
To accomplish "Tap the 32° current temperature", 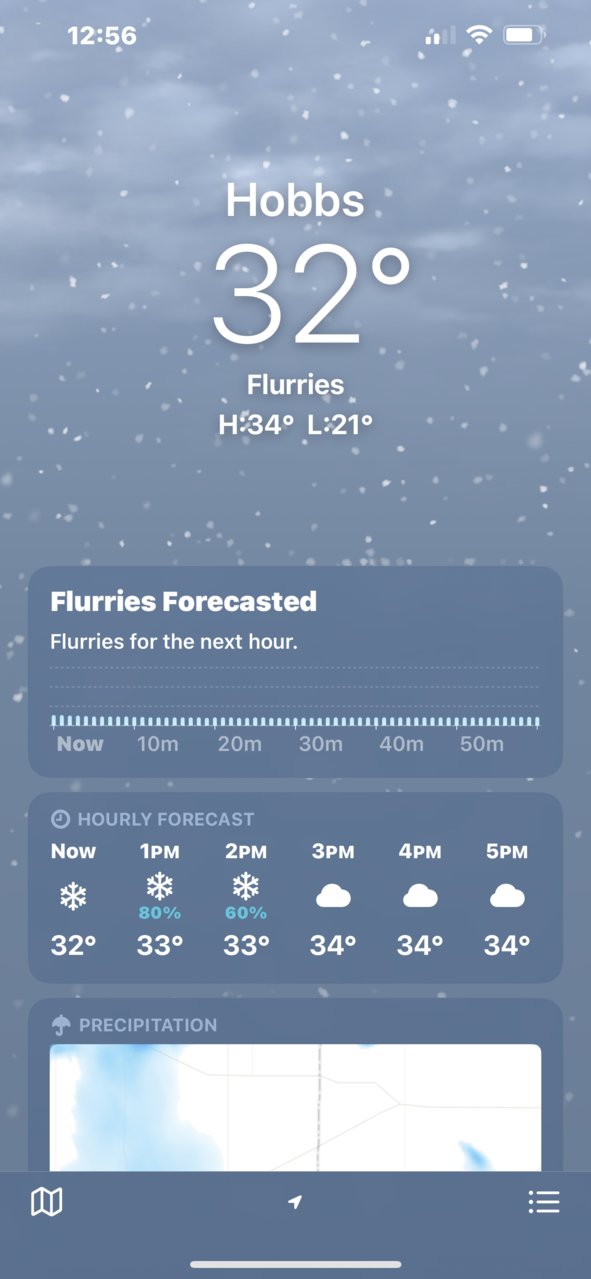I will click(311, 296).
